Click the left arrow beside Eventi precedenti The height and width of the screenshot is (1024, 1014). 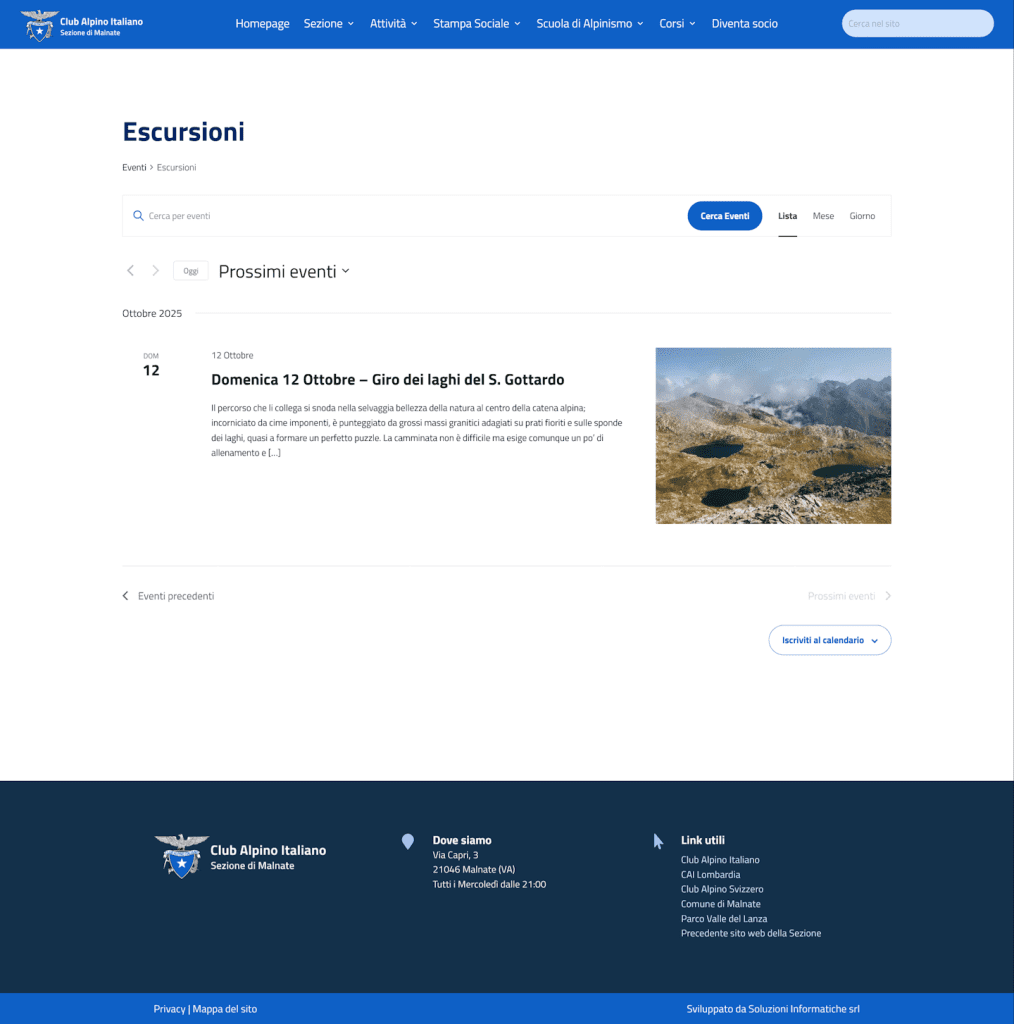pos(127,595)
